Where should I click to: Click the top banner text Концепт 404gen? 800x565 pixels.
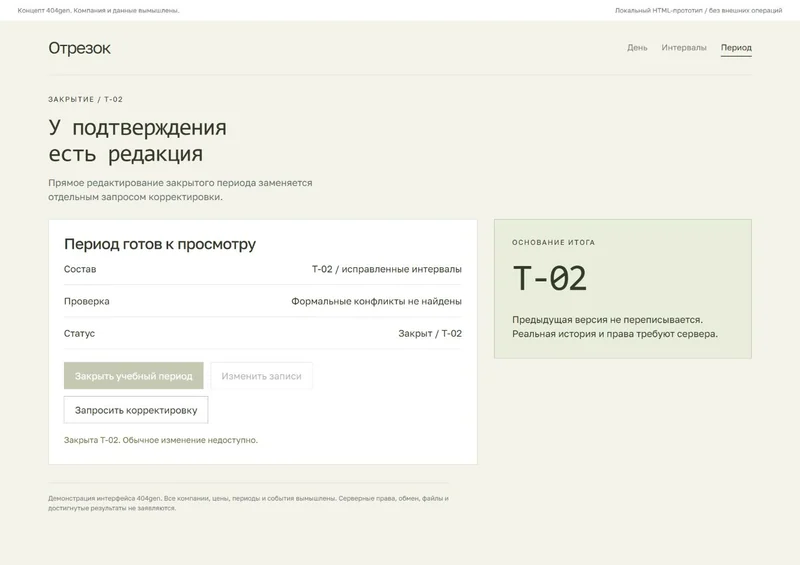98,10
